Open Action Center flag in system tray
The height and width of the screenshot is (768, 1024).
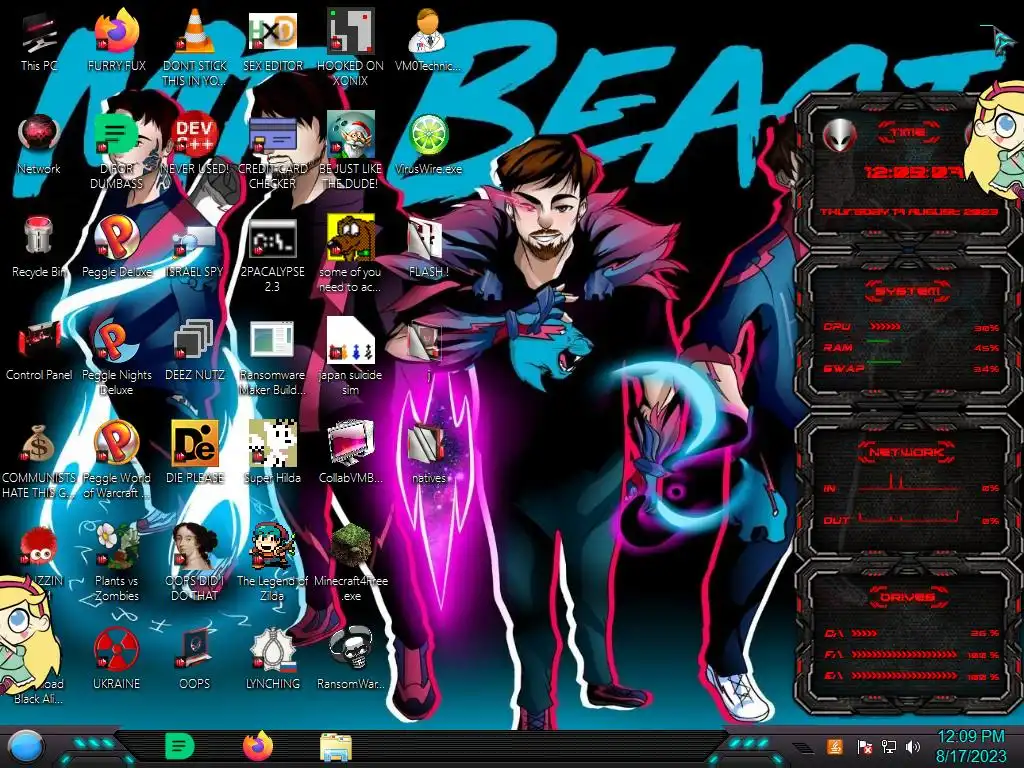[864, 747]
